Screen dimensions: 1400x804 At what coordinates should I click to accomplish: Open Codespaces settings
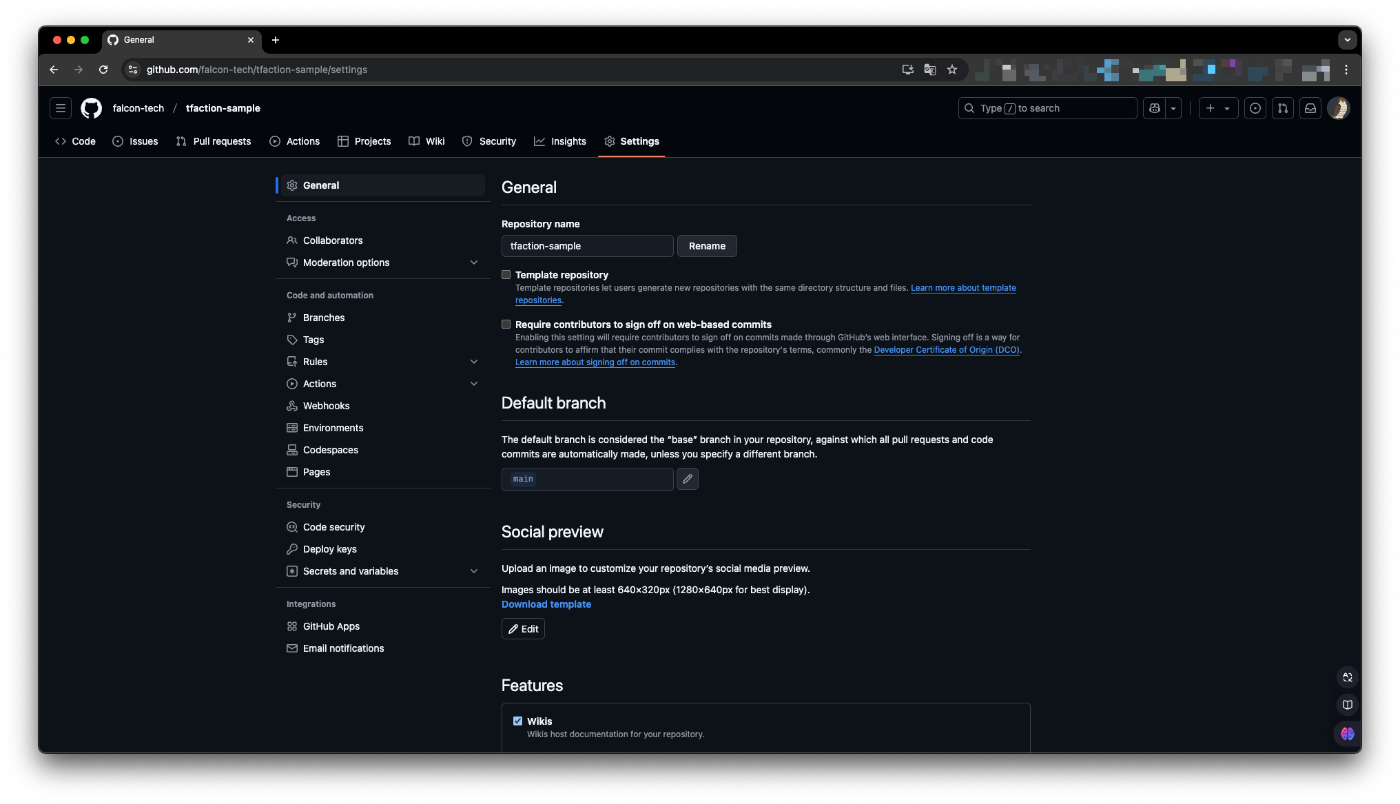pos(381,449)
